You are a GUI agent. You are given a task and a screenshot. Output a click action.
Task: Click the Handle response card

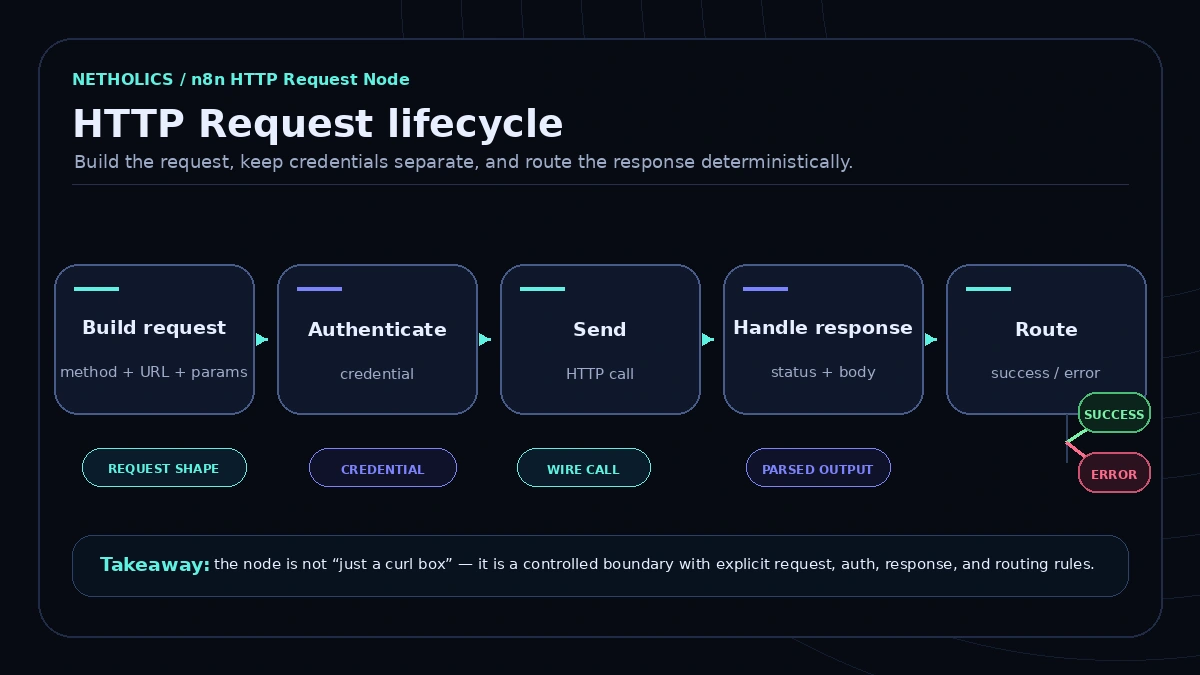point(823,339)
